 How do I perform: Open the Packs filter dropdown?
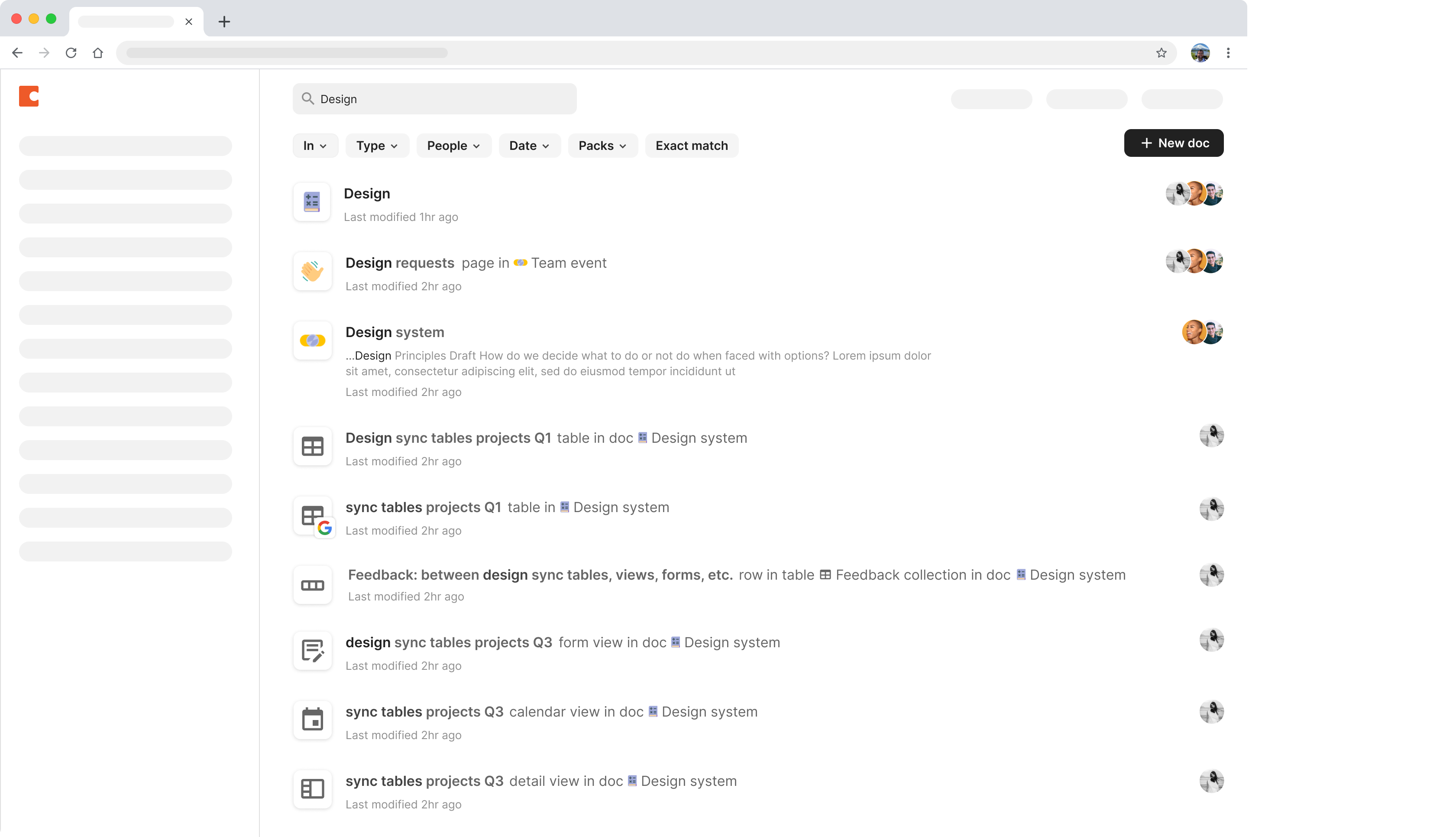tap(602, 146)
